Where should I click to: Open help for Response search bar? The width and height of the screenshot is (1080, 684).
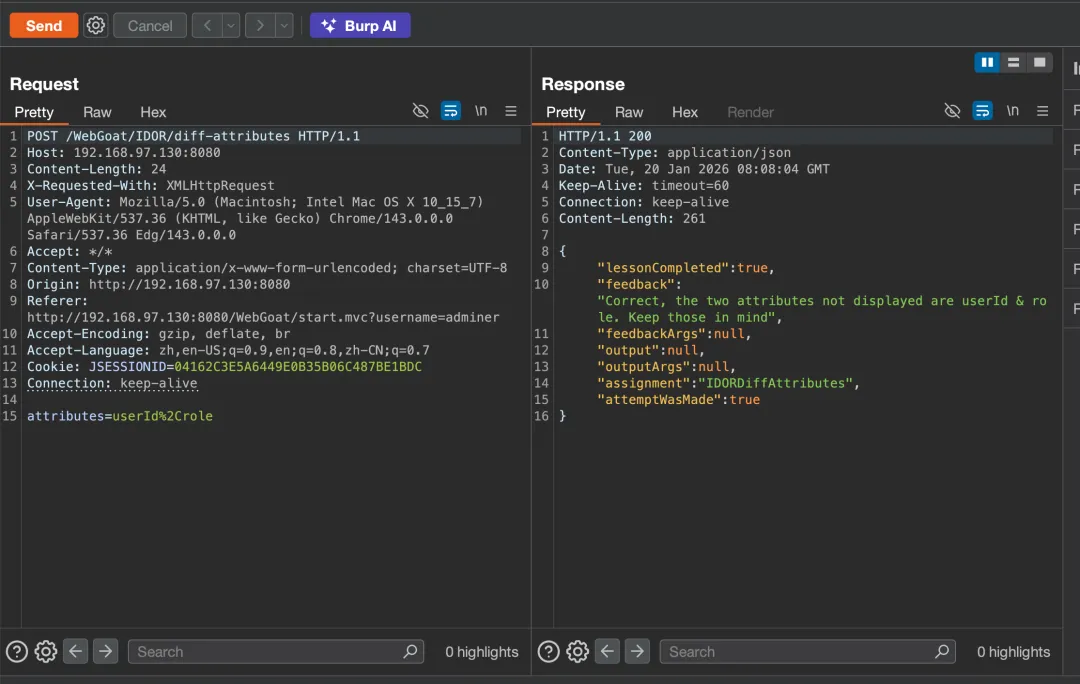pyautogui.click(x=548, y=651)
